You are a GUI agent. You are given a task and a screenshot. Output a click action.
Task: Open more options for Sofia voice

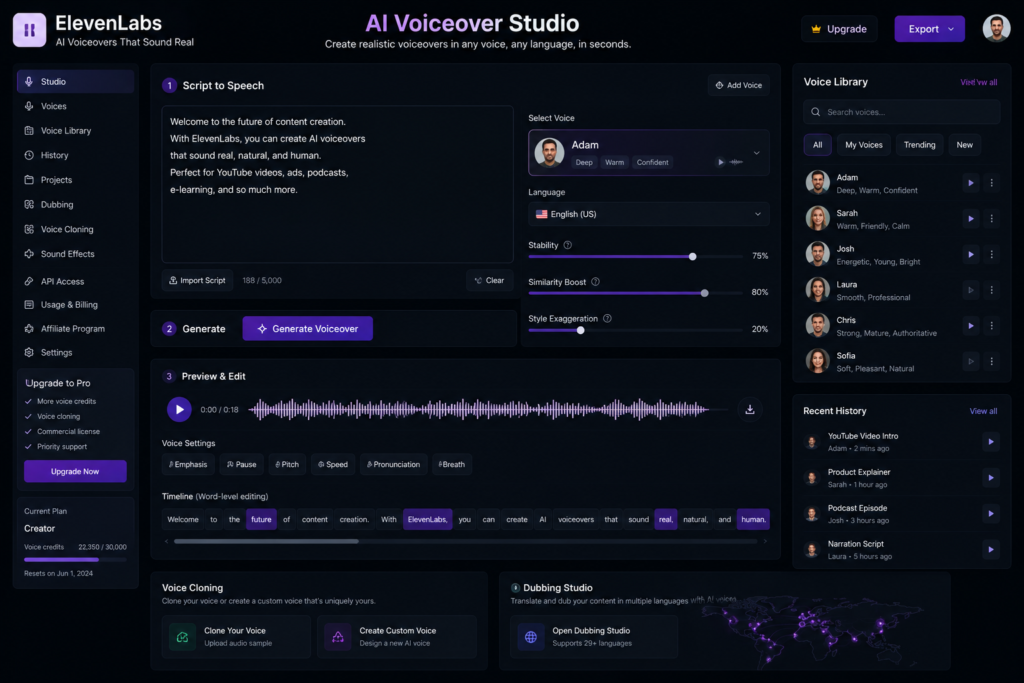991,361
